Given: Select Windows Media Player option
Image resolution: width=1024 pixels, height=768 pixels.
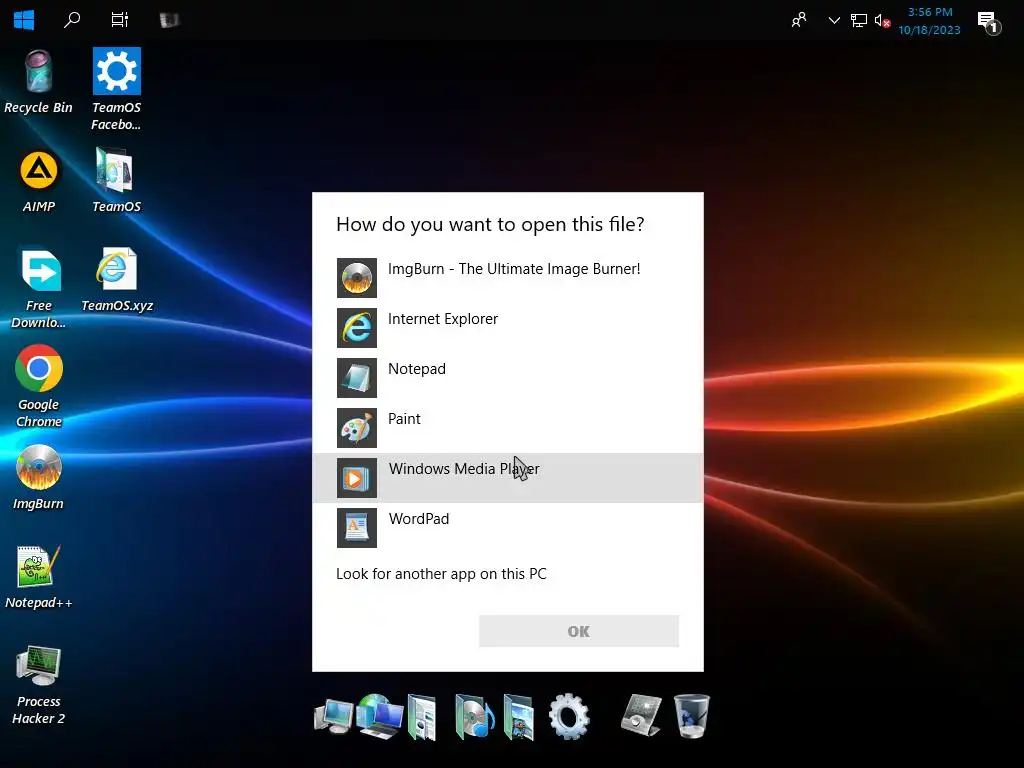Looking at the screenshot, I should click(x=507, y=477).
